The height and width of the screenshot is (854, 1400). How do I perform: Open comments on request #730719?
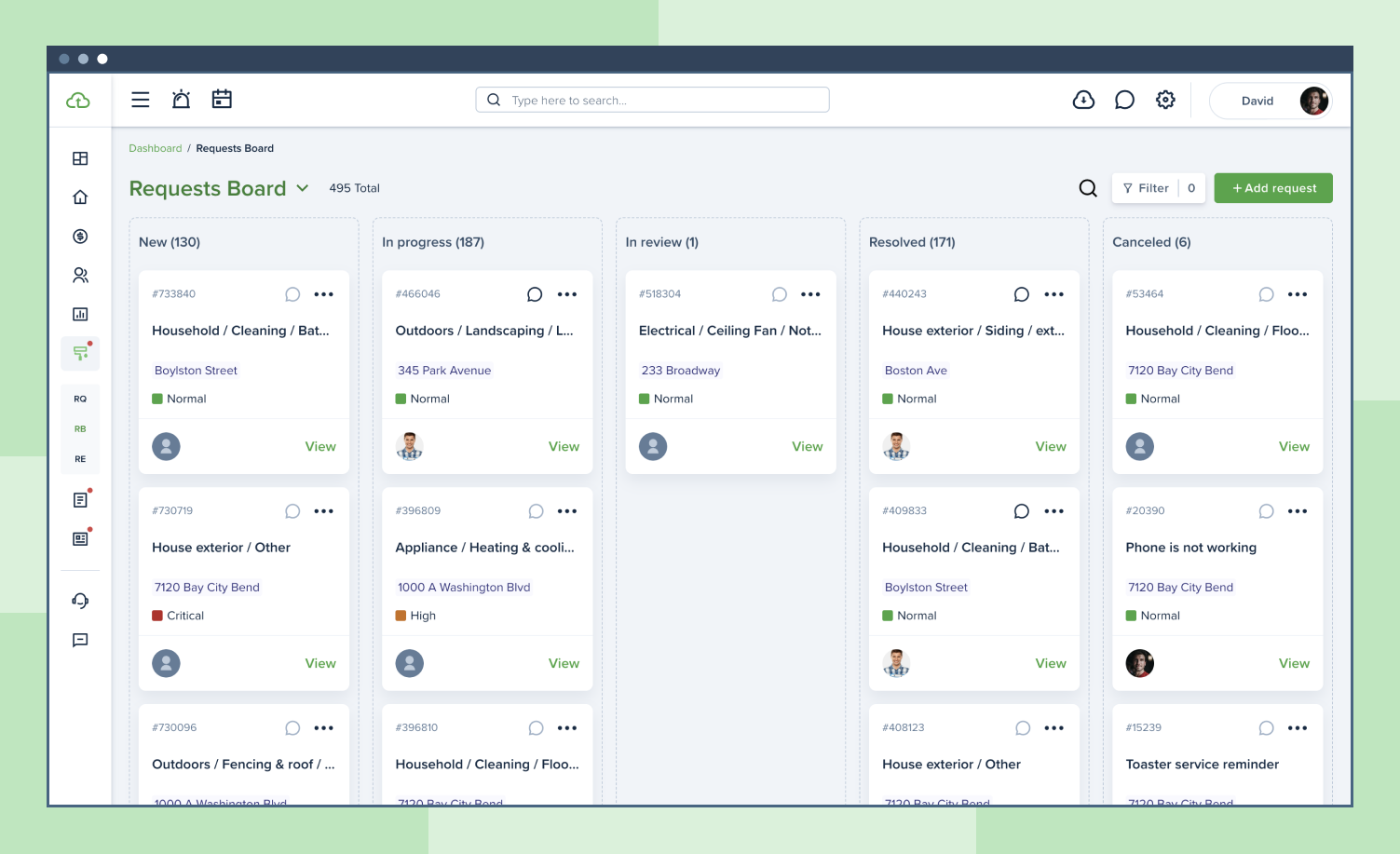click(x=292, y=511)
